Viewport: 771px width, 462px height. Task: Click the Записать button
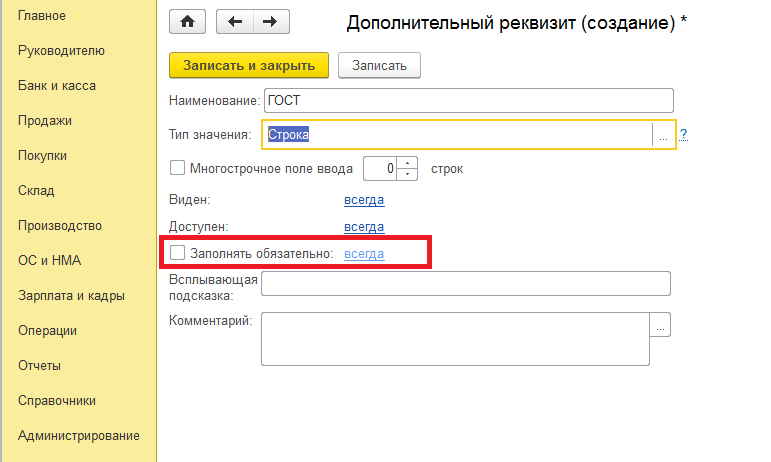click(379, 65)
